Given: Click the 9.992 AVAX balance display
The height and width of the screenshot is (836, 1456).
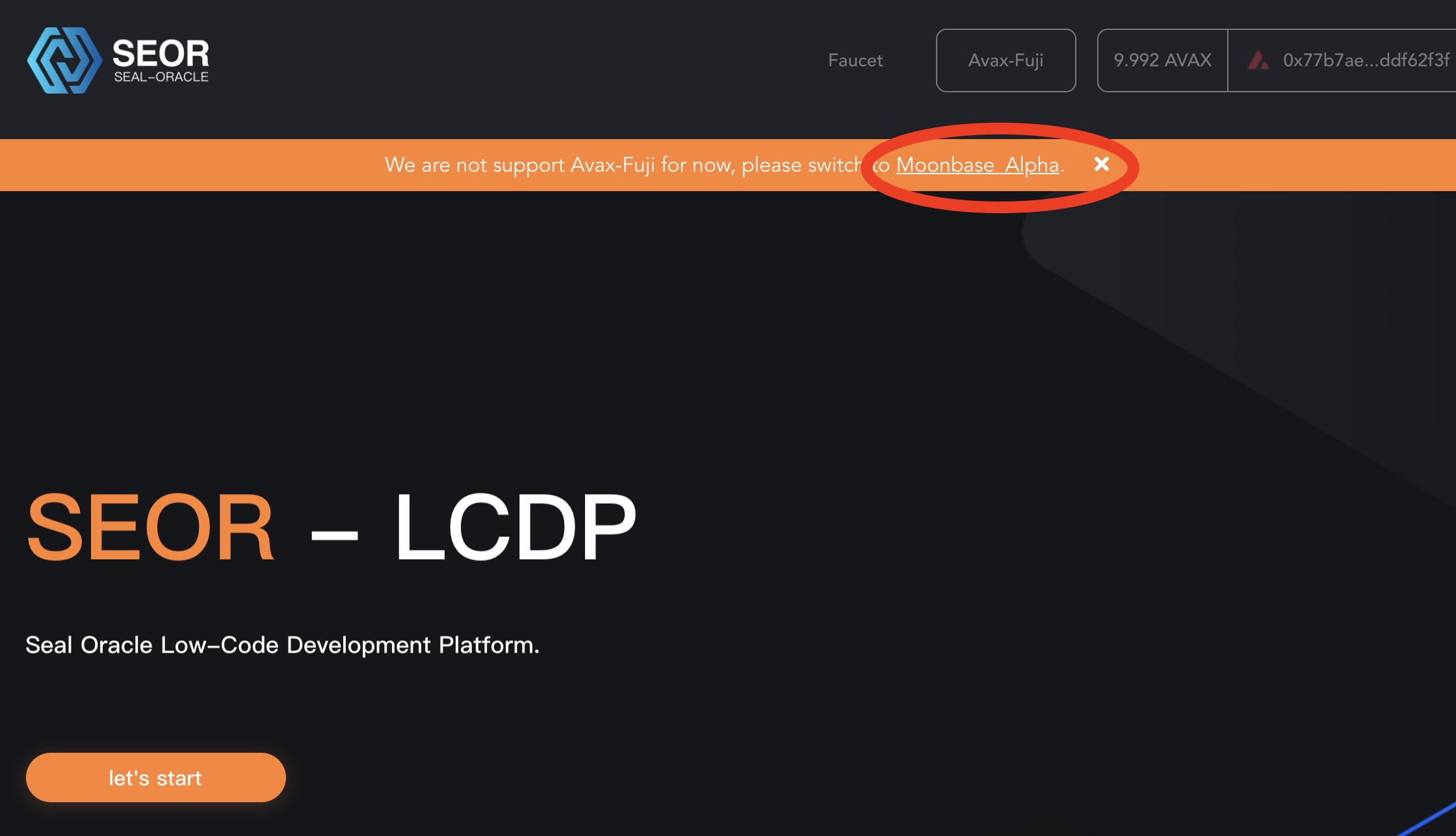Looking at the screenshot, I should pyautogui.click(x=1162, y=60).
